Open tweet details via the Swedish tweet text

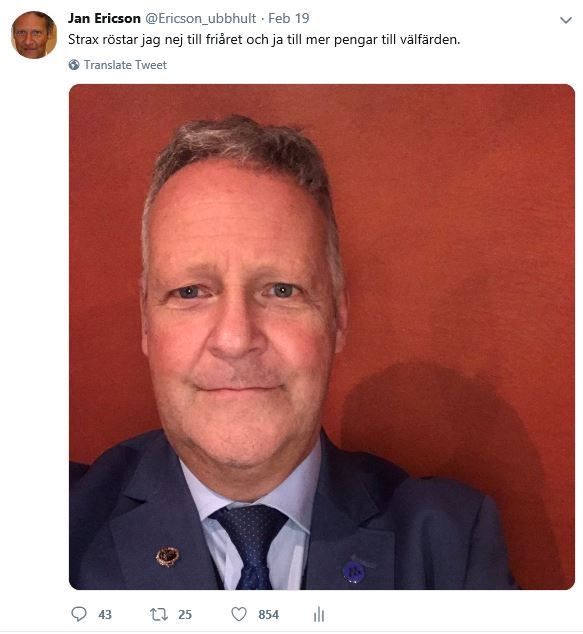264,40
